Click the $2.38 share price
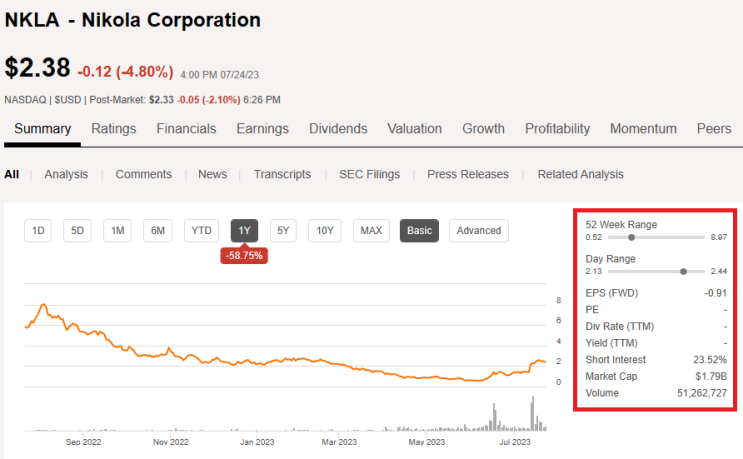Screen dimensions: 743x459 37,67
